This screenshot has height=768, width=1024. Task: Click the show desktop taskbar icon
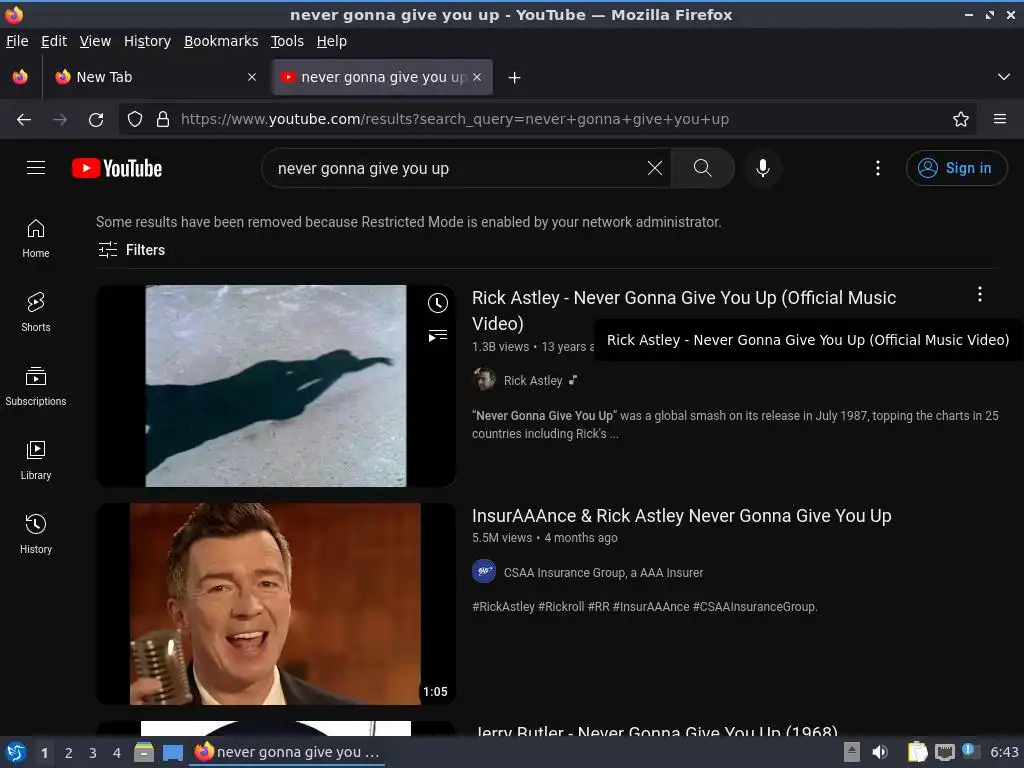172,752
